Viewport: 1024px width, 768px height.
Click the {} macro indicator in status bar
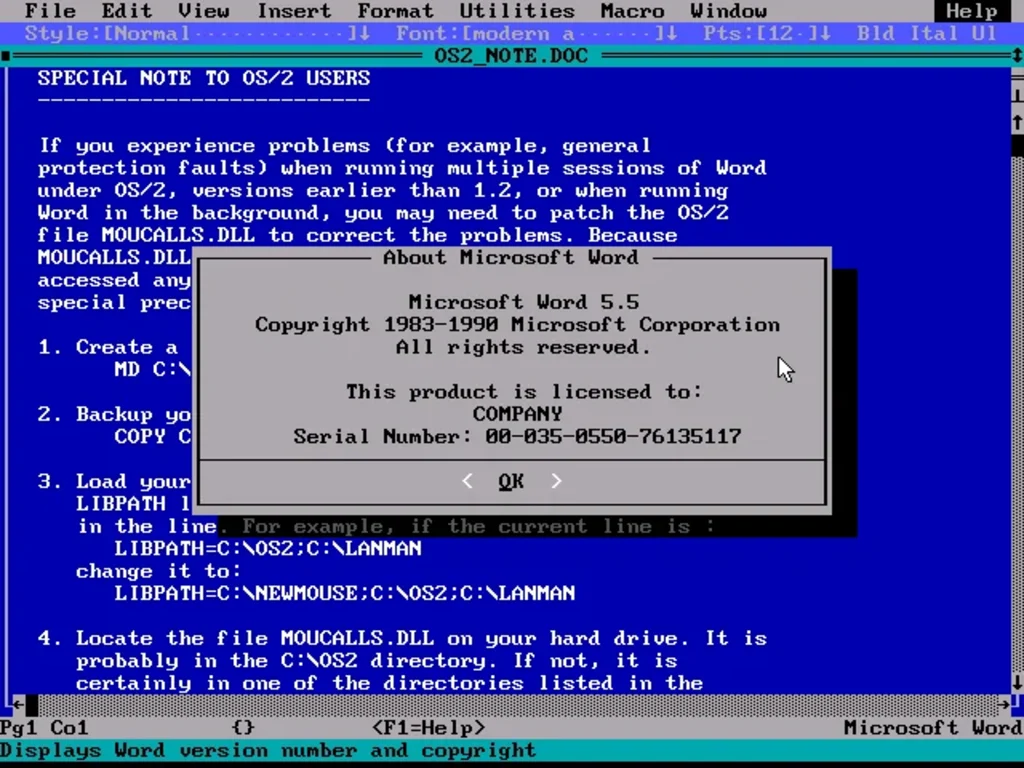pyautogui.click(x=242, y=728)
